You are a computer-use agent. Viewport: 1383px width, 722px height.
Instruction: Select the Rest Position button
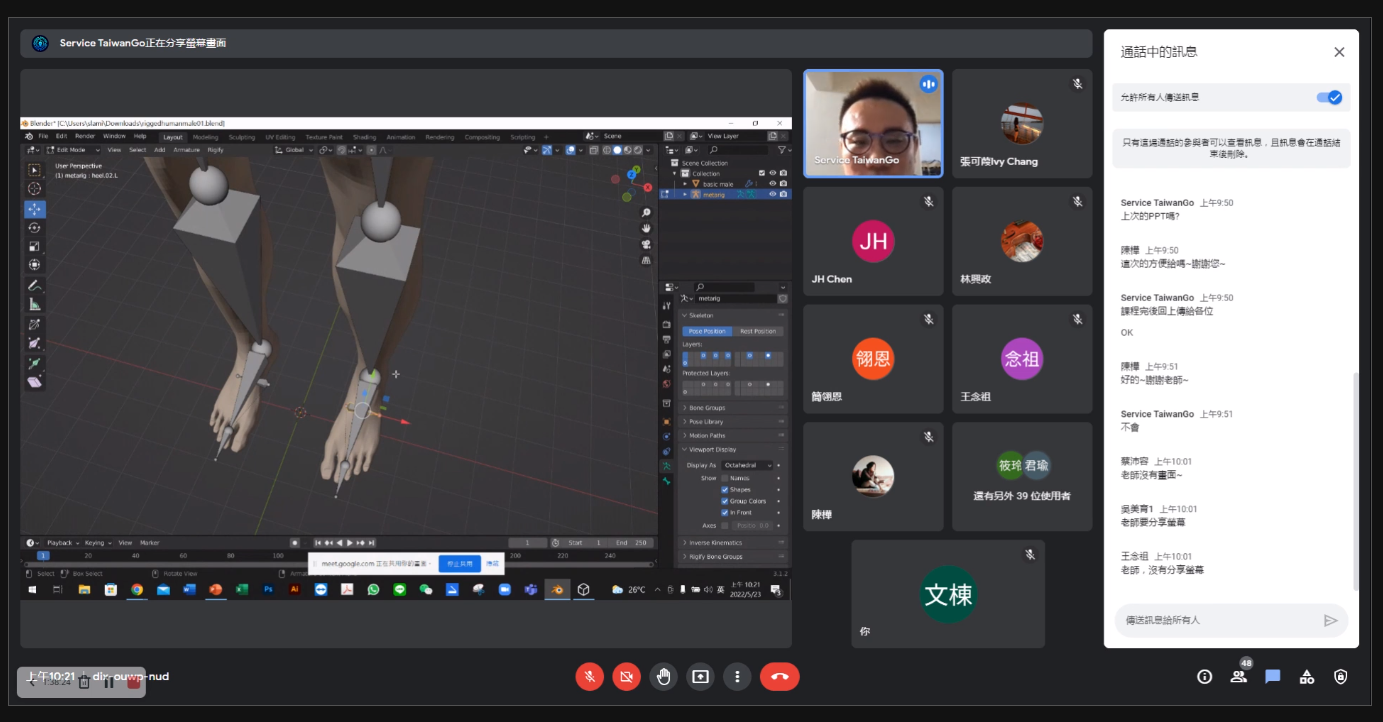pos(757,331)
